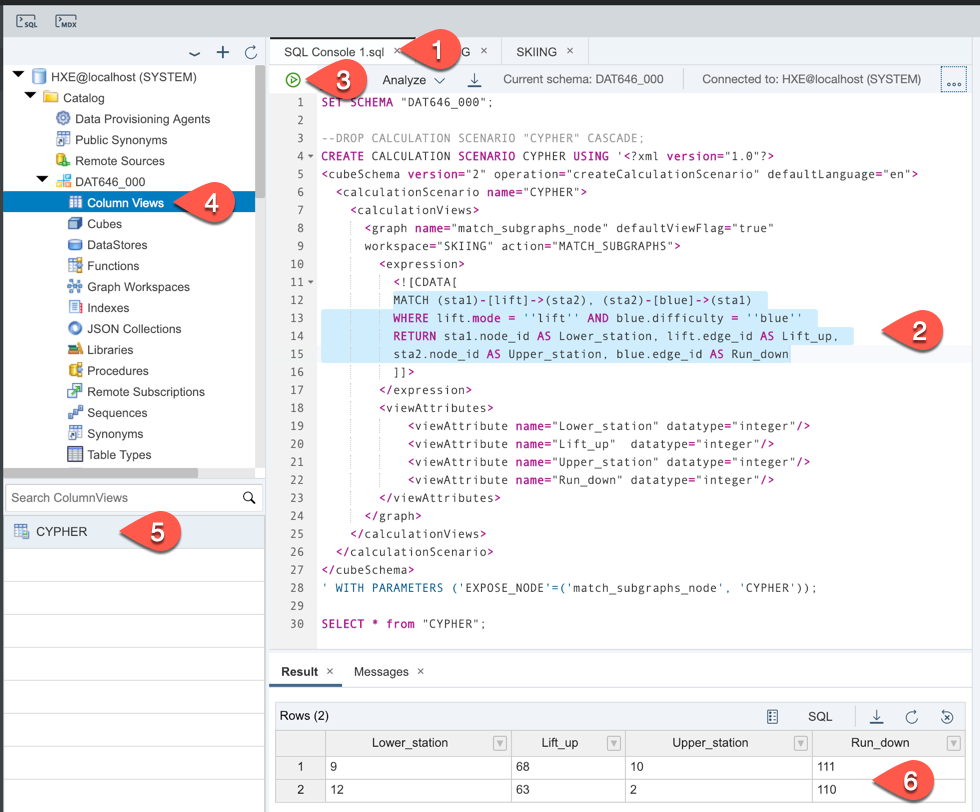The height and width of the screenshot is (812, 980).
Task: Open Lower_station column filter dropdown
Action: [499, 743]
